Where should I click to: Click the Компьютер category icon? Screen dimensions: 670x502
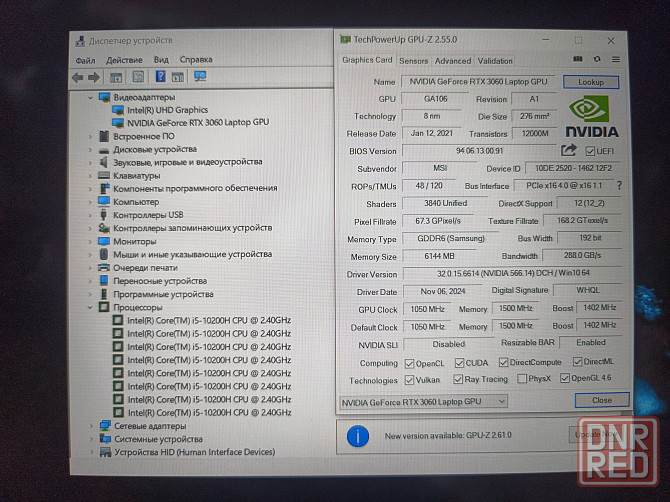[x=104, y=201]
